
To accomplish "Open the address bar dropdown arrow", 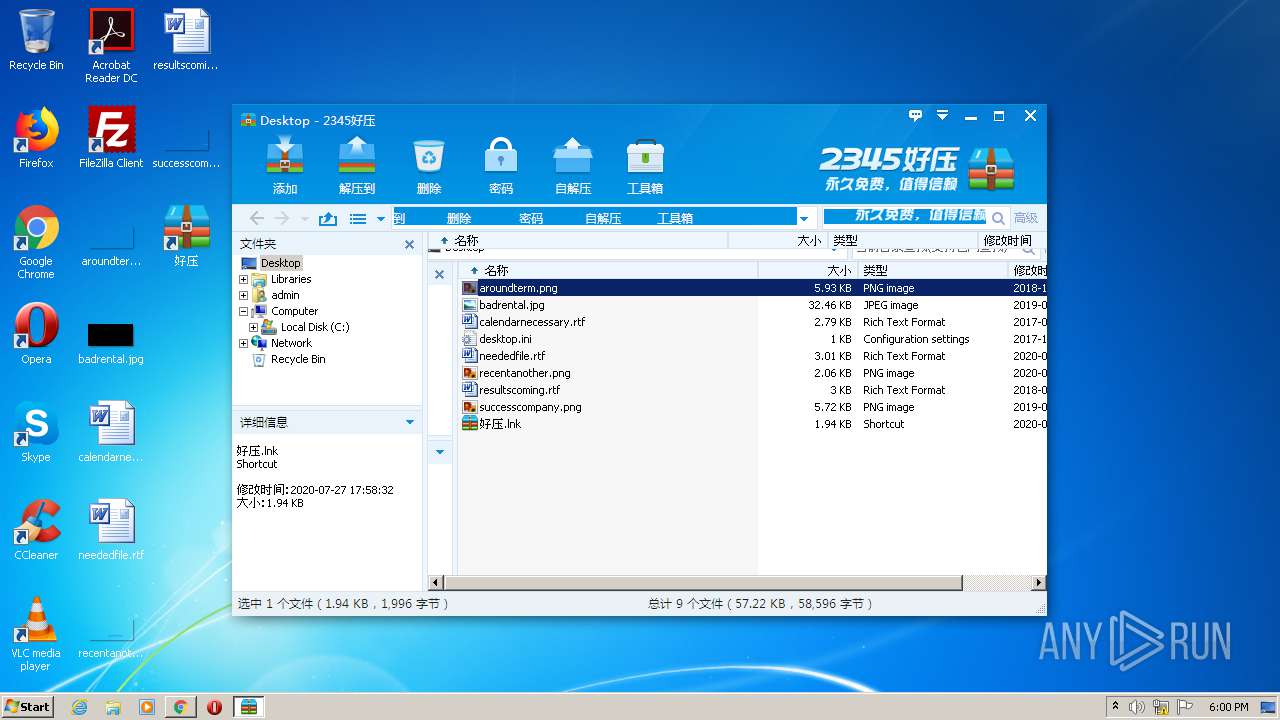I will pos(804,218).
